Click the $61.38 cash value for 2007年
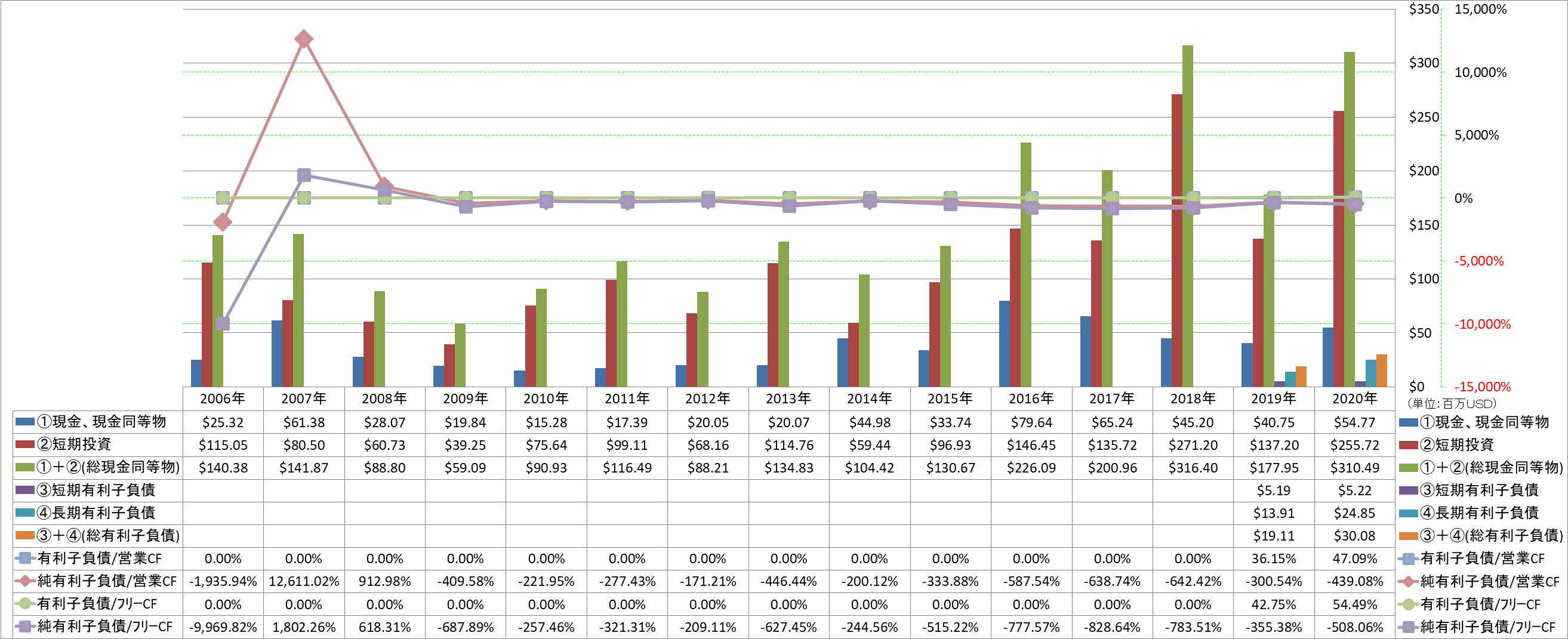 [304, 422]
